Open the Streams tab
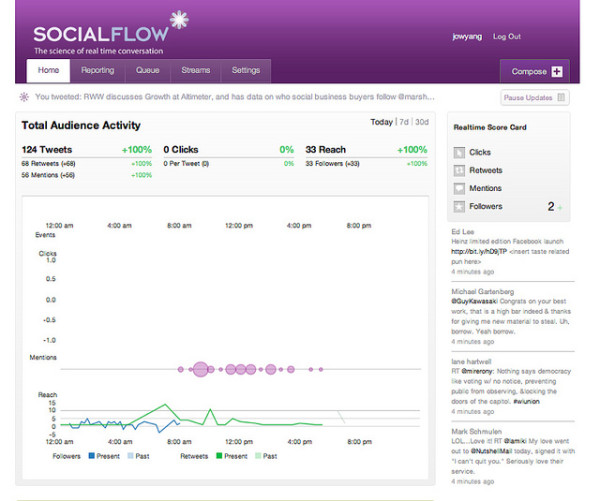600x501 pixels. click(x=196, y=71)
